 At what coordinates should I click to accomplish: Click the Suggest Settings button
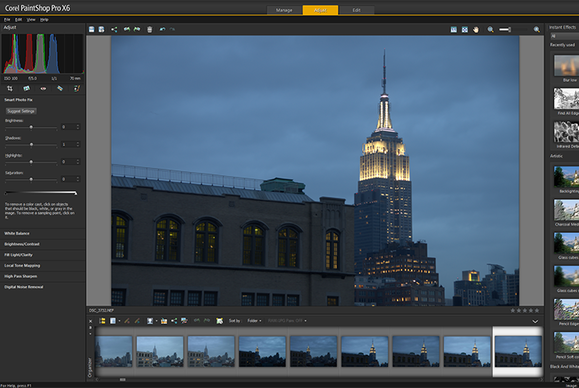[x=21, y=111]
